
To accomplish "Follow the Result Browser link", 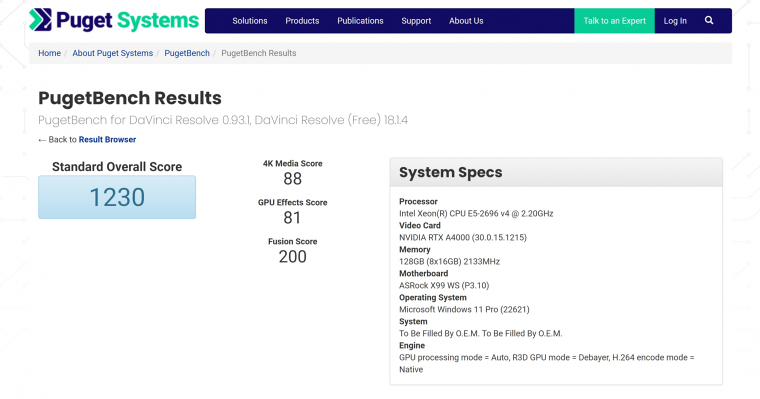I will point(107,140).
